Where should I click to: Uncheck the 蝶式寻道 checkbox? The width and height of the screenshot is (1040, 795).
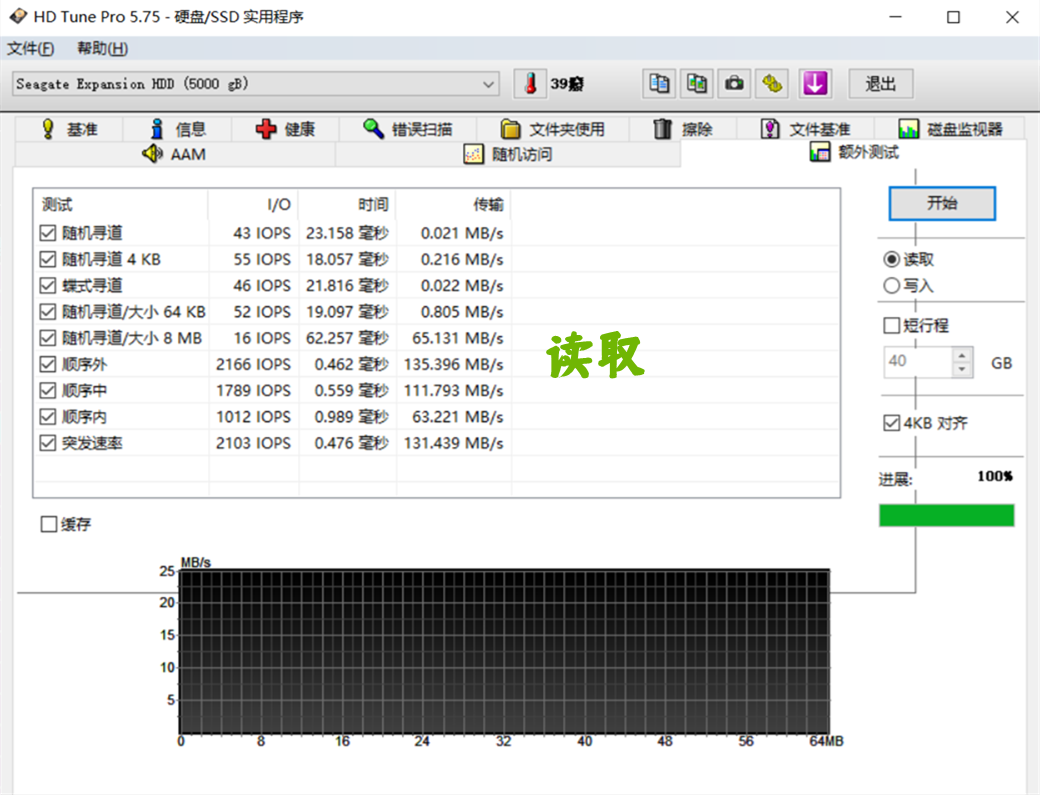48,286
